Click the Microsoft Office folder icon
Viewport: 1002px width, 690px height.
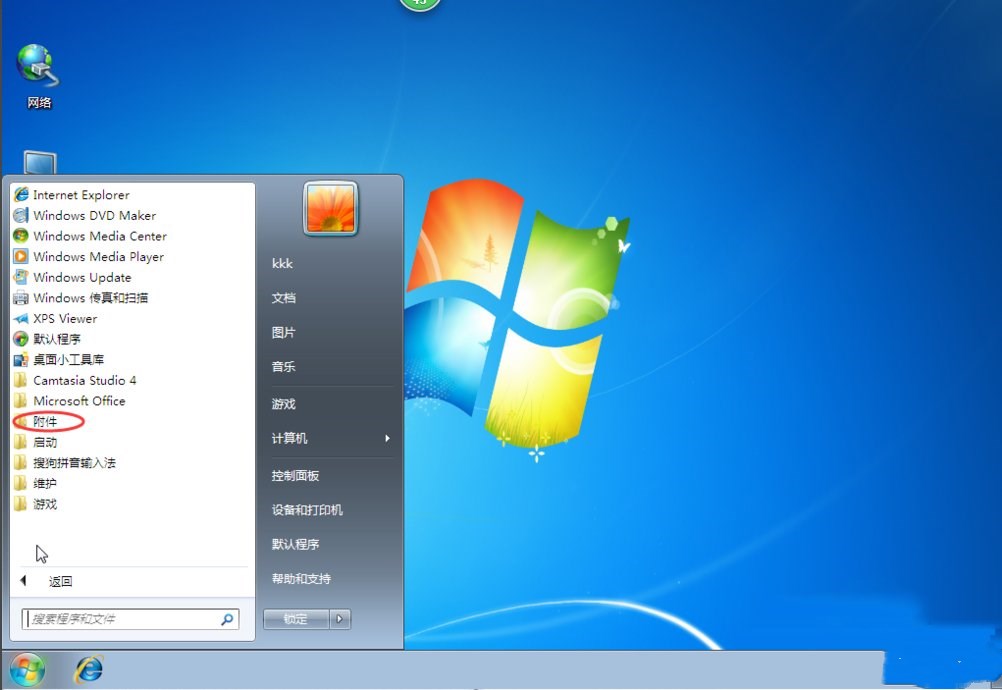coord(21,401)
